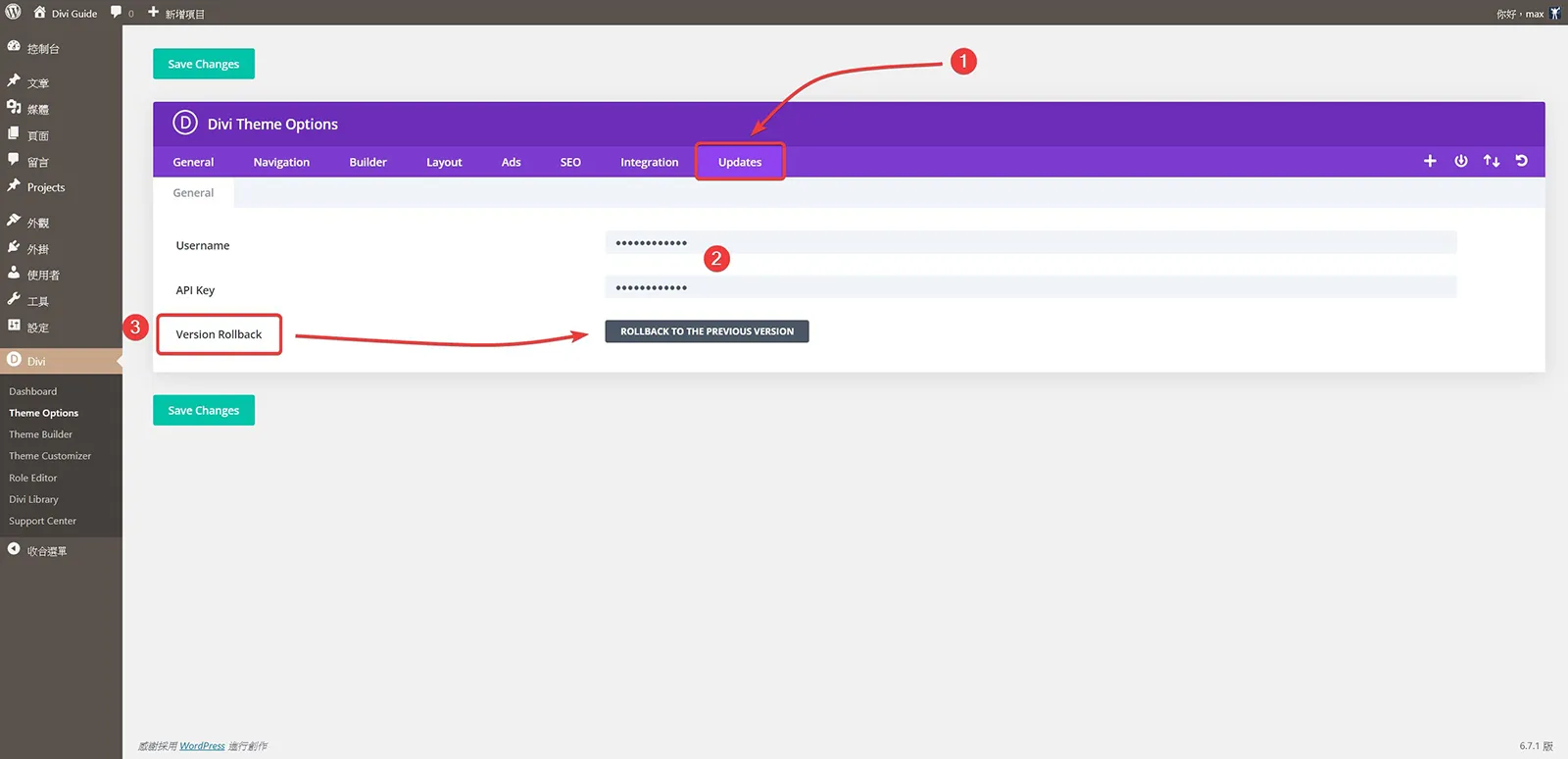The width and height of the screenshot is (1568, 759).
Task: Click the Projects pin icon
Action: (14, 186)
